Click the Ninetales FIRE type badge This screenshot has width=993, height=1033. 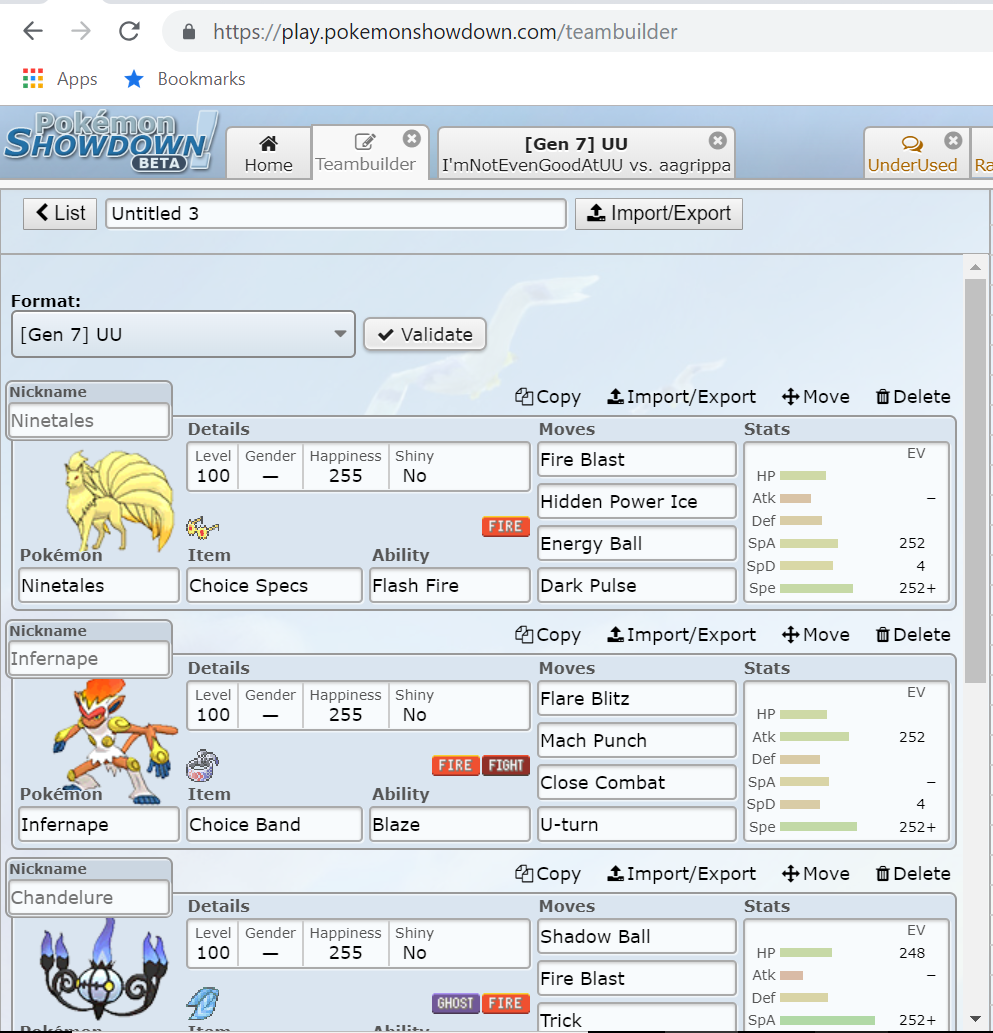pyautogui.click(x=505, y=526)
